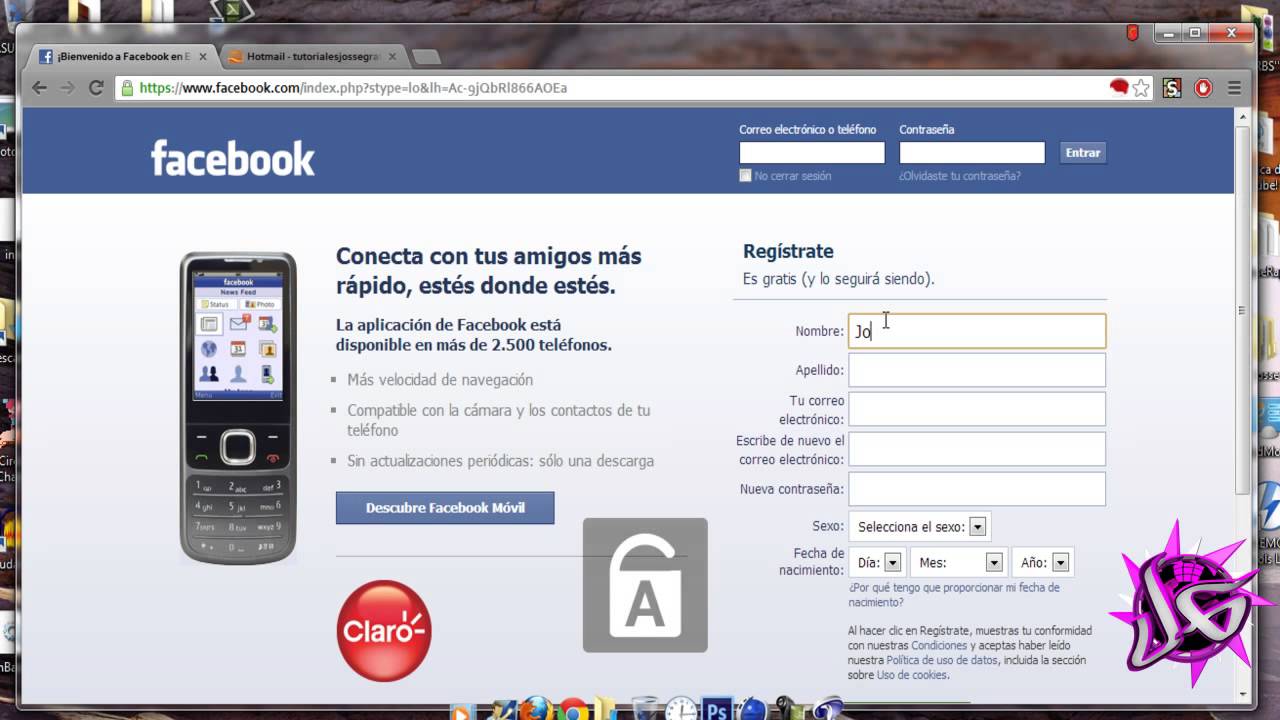Screen dimensions: 1280x720
Task: Open ¿Olvidaste tu contraseña? link
Action: (960, 176)
